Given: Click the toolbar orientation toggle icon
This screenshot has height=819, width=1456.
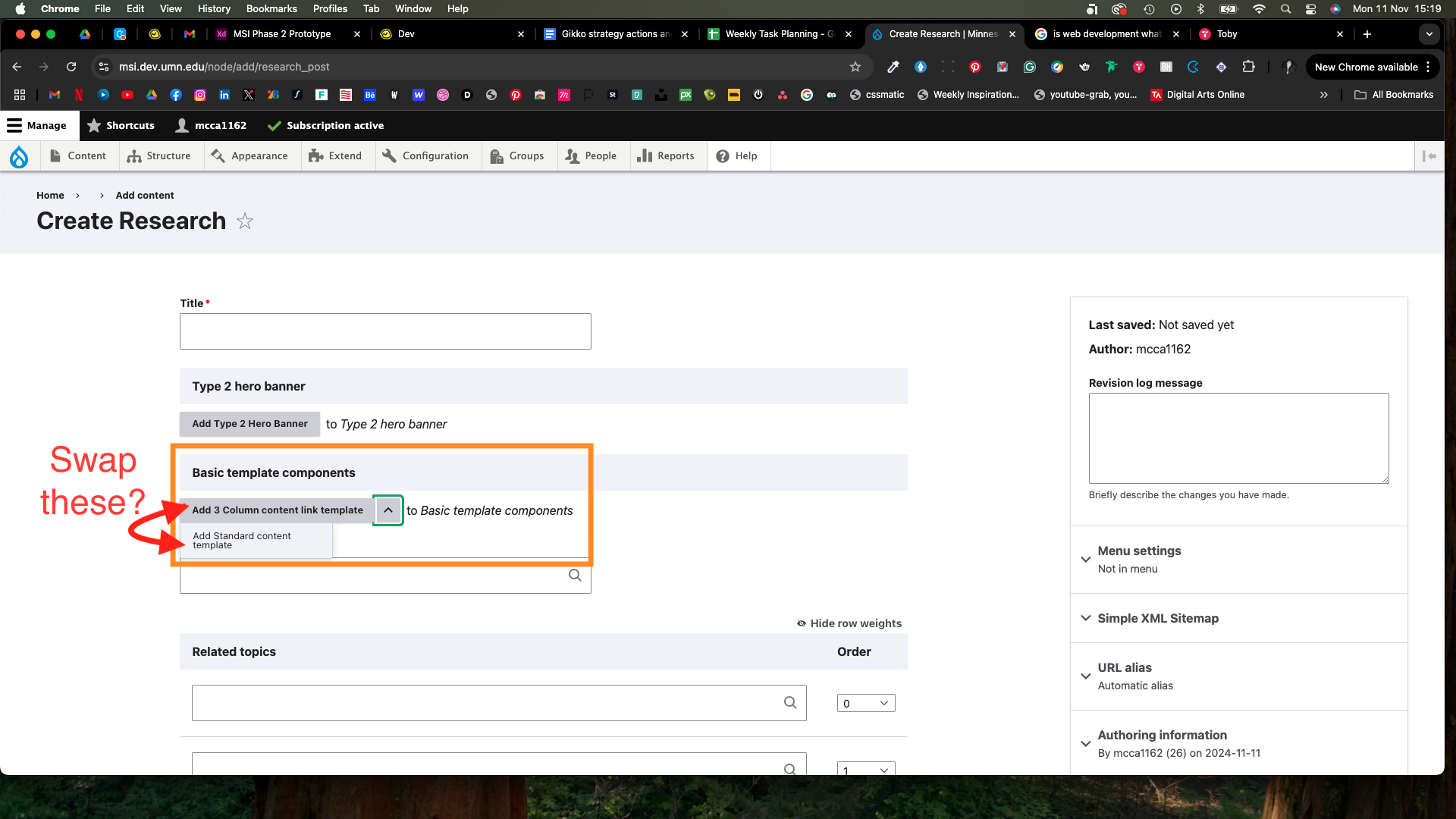Looking at the screenshot, I should coord(1429,156).
